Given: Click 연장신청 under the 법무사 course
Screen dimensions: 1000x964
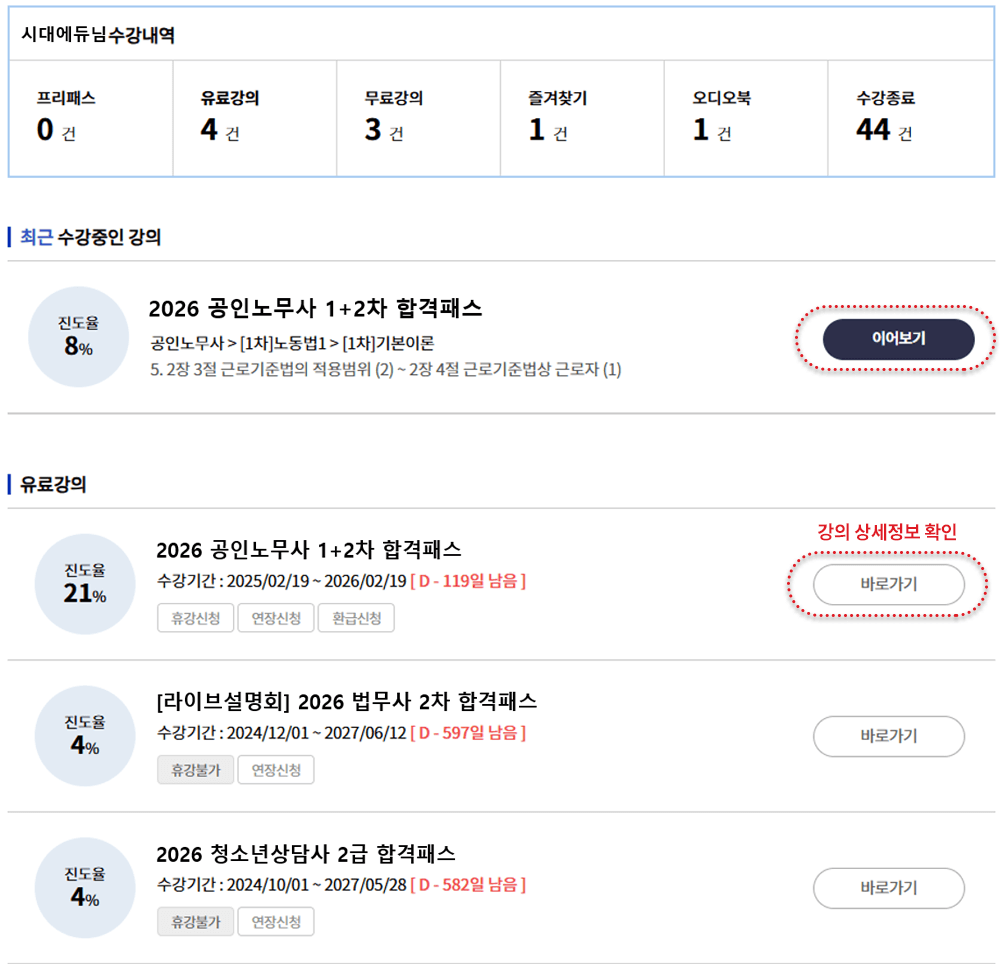Looking at the screenshot, I should tap(276, 770).
